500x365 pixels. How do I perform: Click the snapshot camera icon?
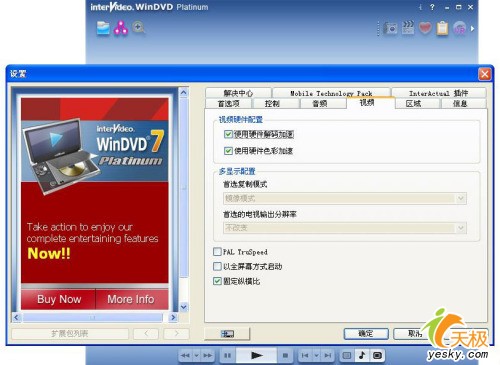point(391,29)
